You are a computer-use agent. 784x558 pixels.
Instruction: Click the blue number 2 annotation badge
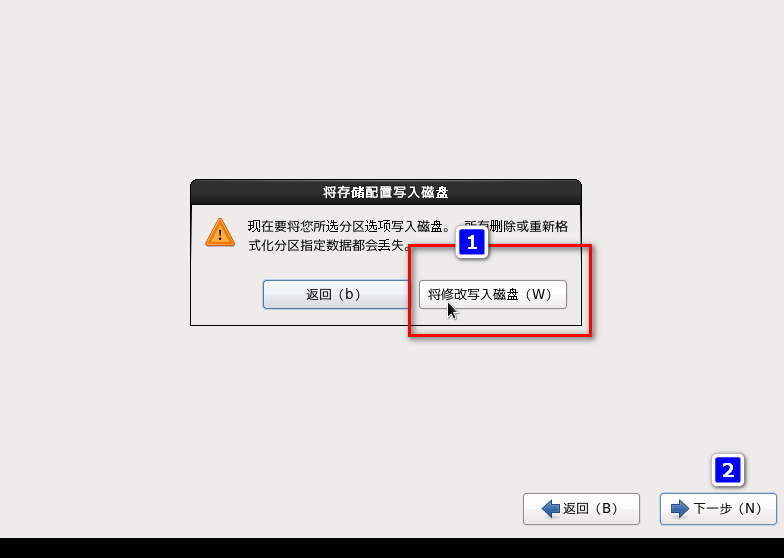(728, 470)
